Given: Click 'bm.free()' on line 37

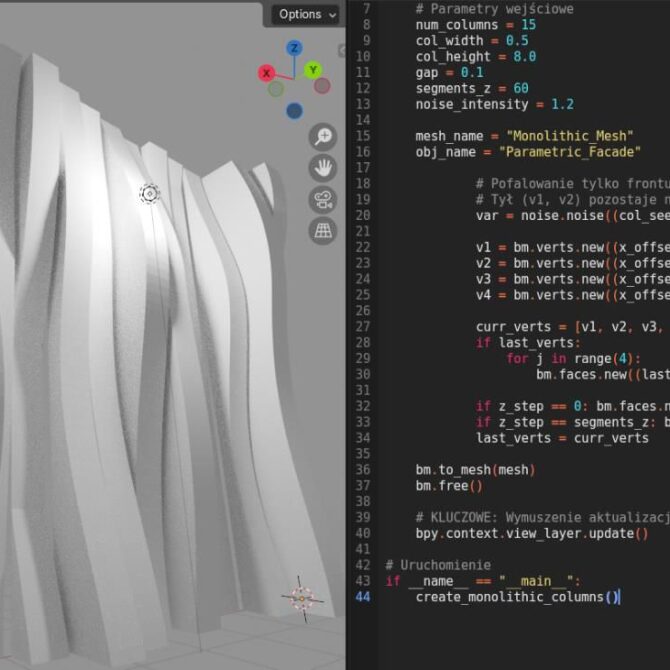Looking at the screenshot, I should [449, 486].
